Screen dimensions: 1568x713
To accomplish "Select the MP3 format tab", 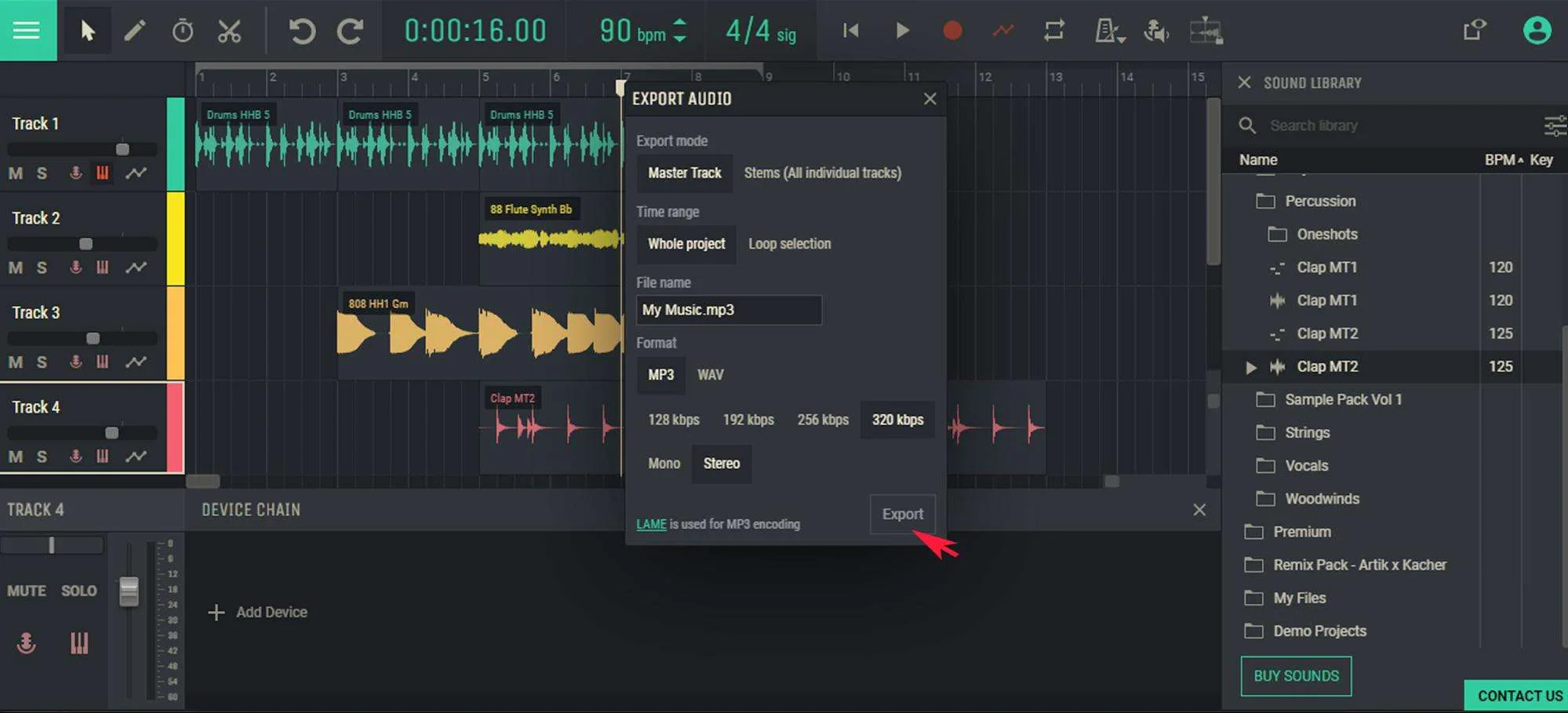I will pos(660,375).
